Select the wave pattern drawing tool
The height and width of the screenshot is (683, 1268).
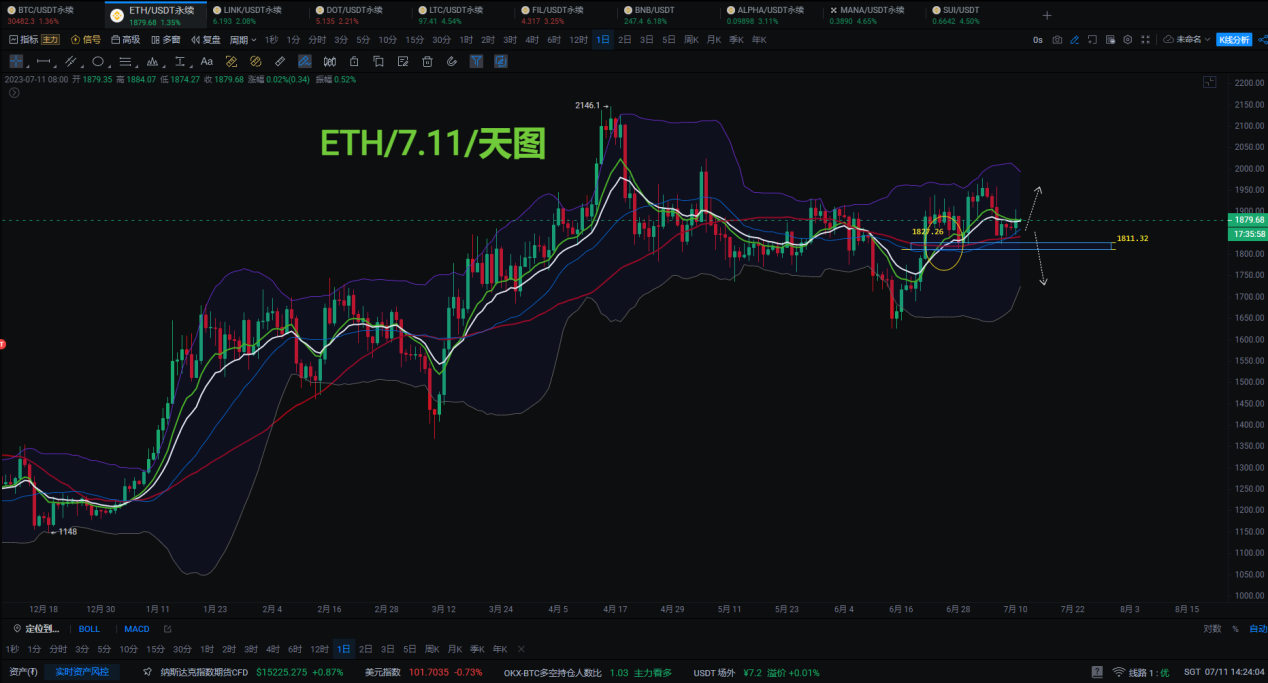[x=152, y=61]
